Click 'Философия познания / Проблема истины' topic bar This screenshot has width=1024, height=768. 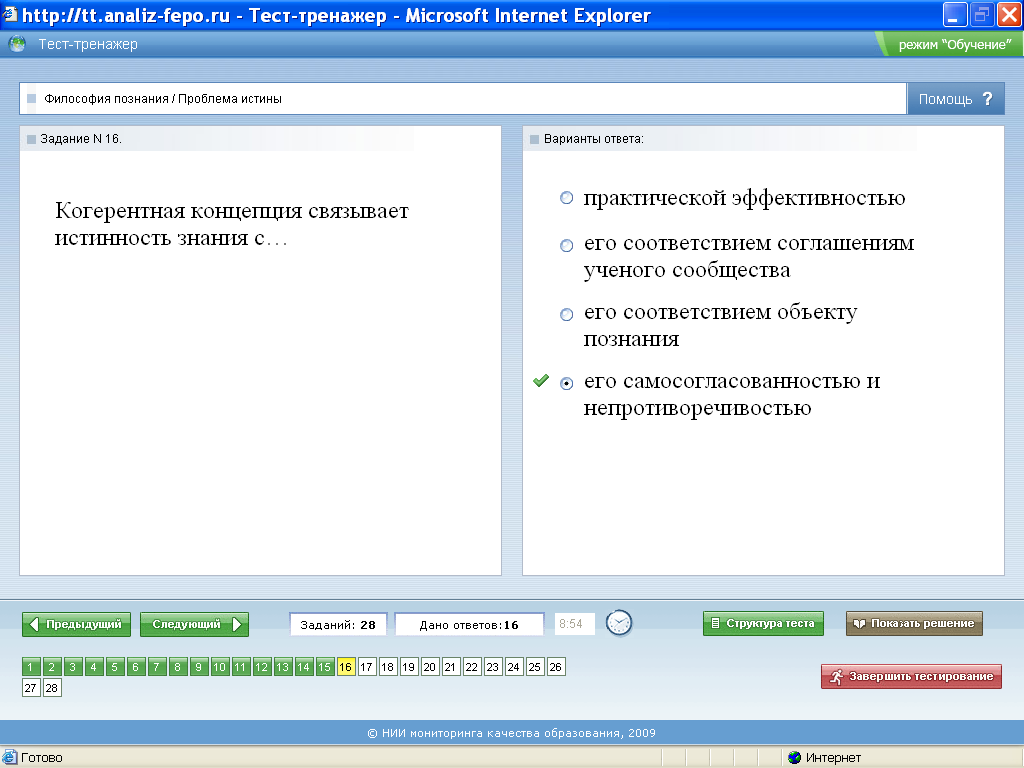[x=463, y=99]
